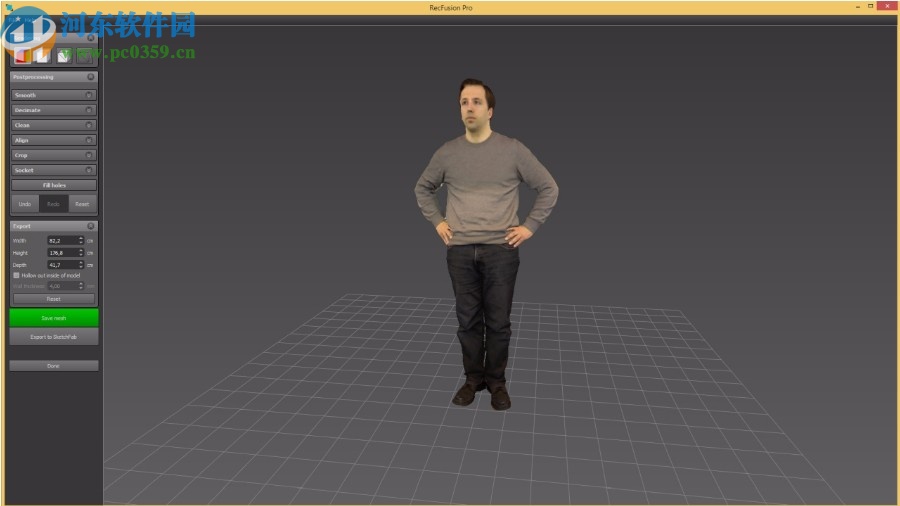Click round icon on topmost panel header
Screen dimensions: 900x506
(90, 38)
